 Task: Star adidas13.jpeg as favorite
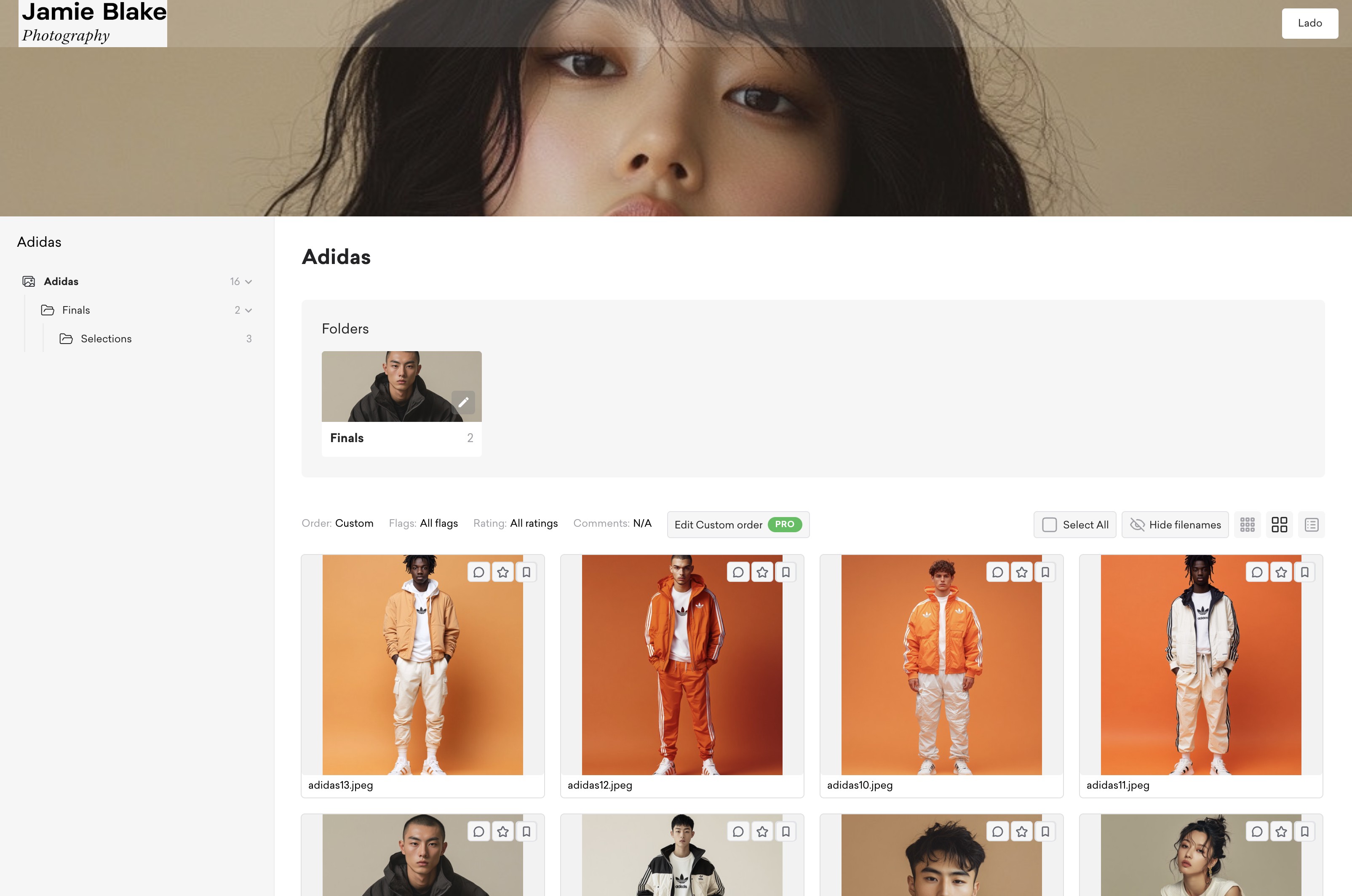[x=503, y=572]
